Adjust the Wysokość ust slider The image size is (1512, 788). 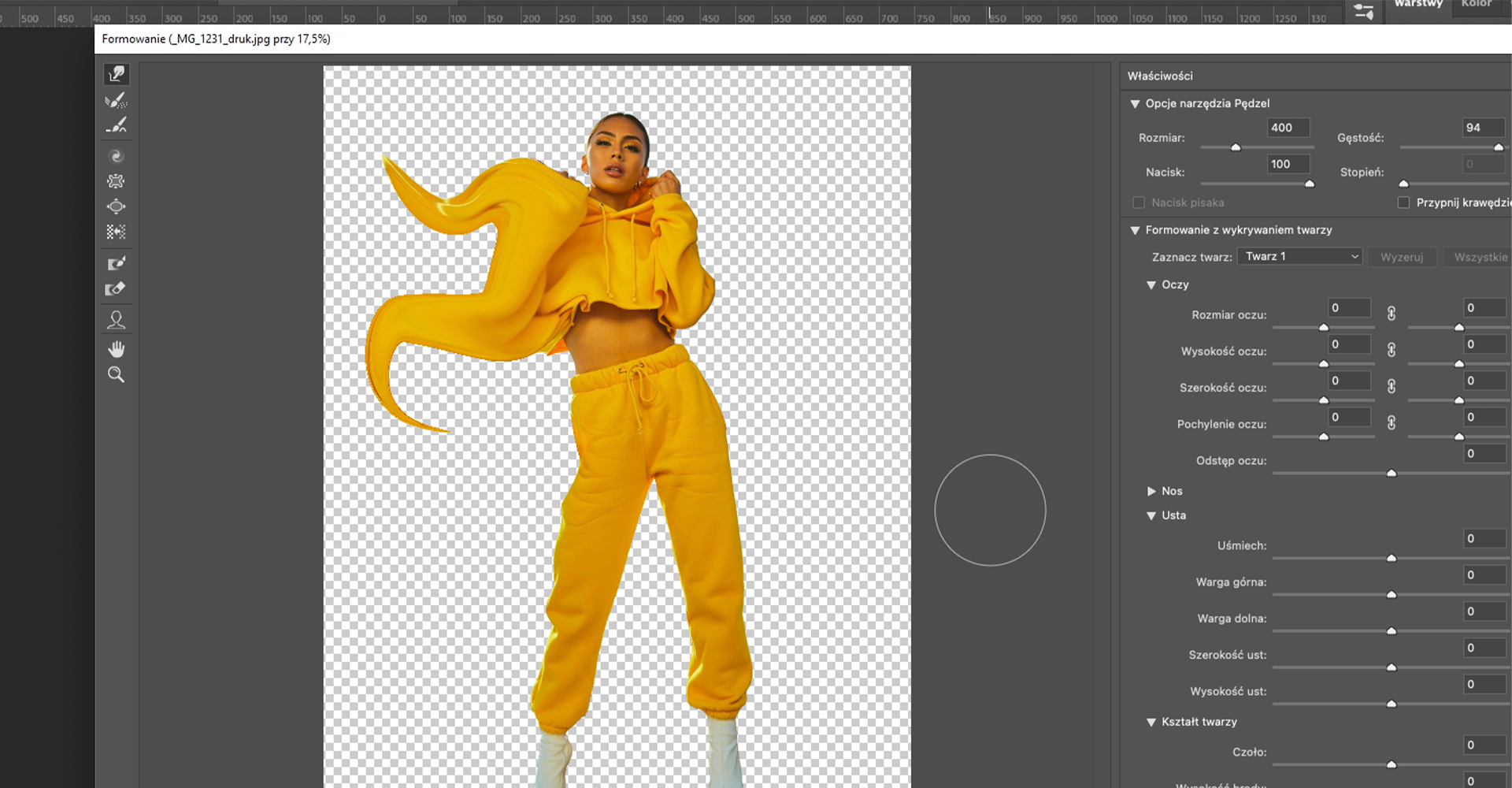[1392, 704]
